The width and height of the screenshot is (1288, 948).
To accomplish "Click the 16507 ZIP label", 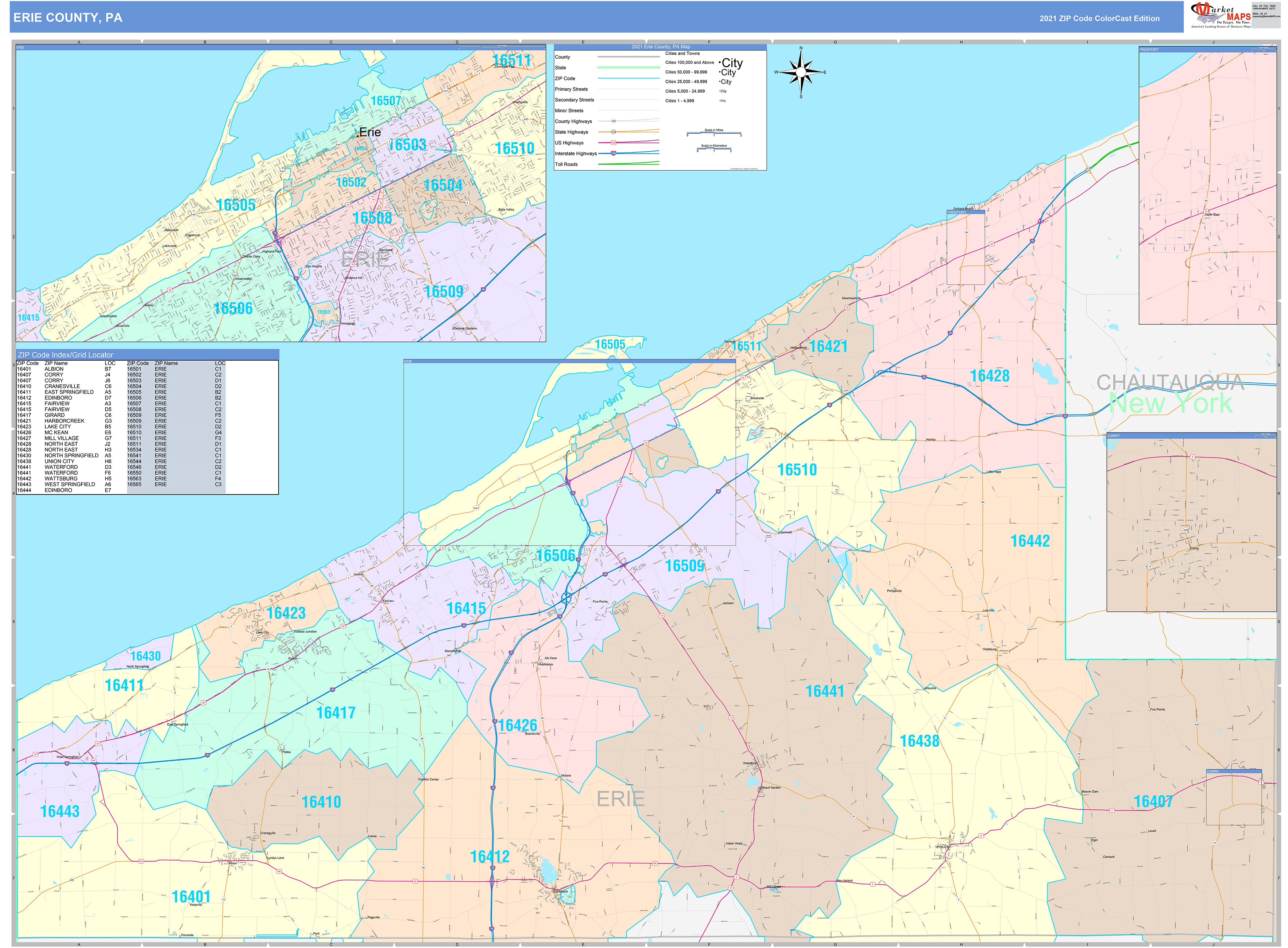I will pos(386,101).
